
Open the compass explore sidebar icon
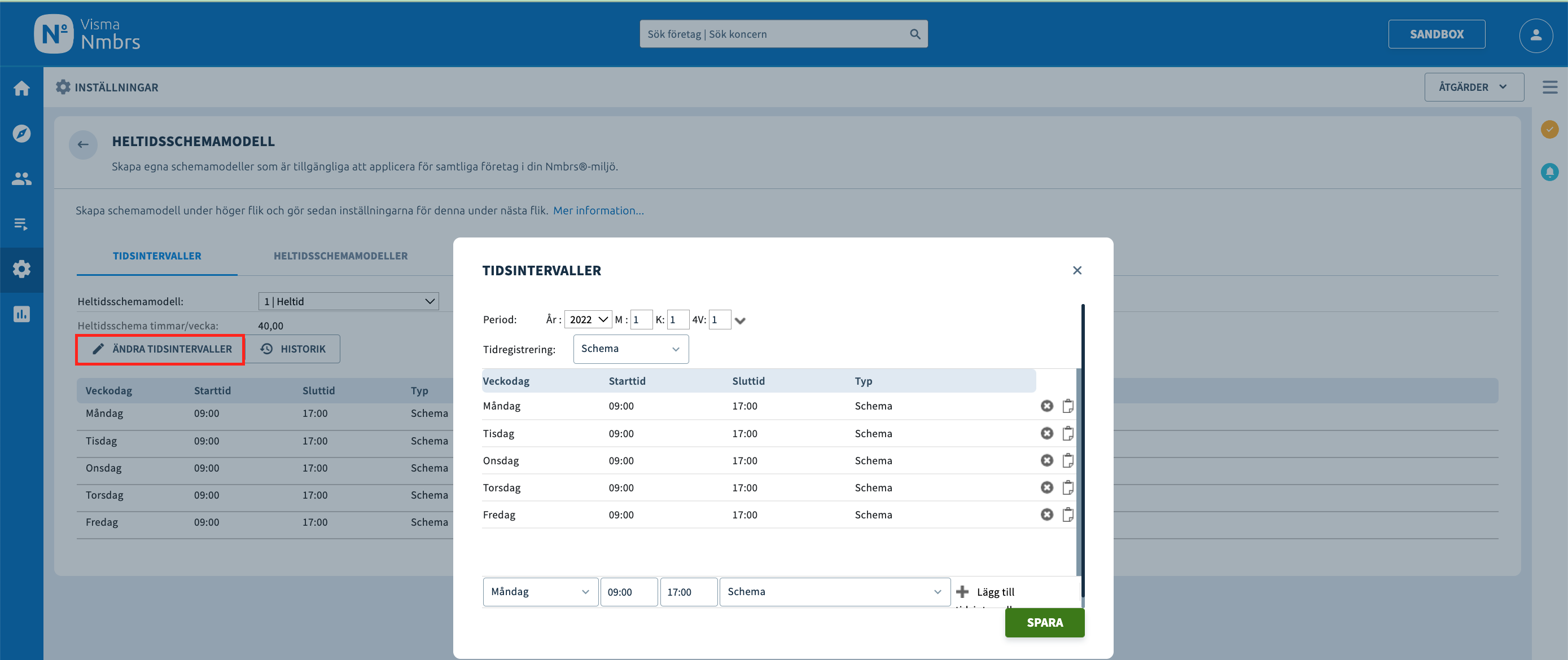(x=21, y=133)
